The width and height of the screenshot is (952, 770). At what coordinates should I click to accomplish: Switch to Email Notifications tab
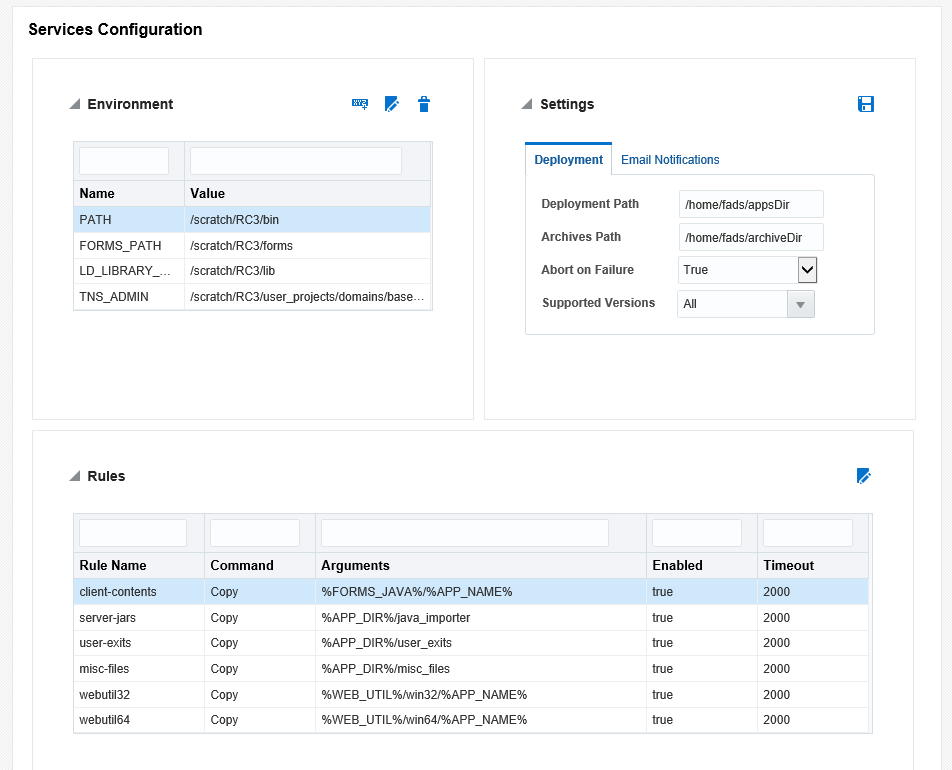[x=670, y=160]
